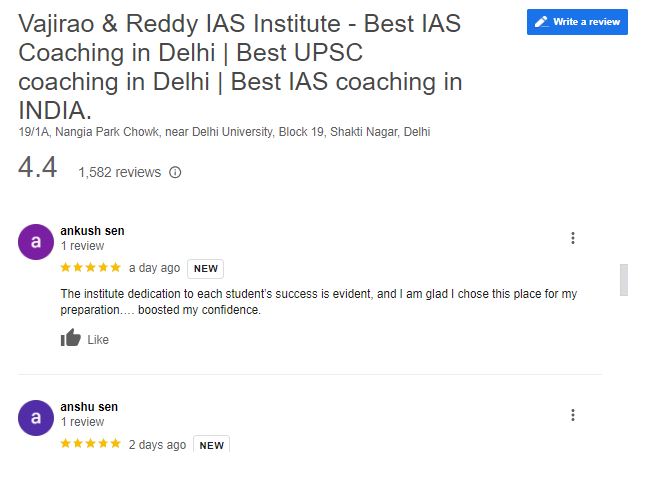Screen dimensions: 651x478
Task: Open ankush sen's profile name link
Action: pyautogui.click(x=92, y=230)
